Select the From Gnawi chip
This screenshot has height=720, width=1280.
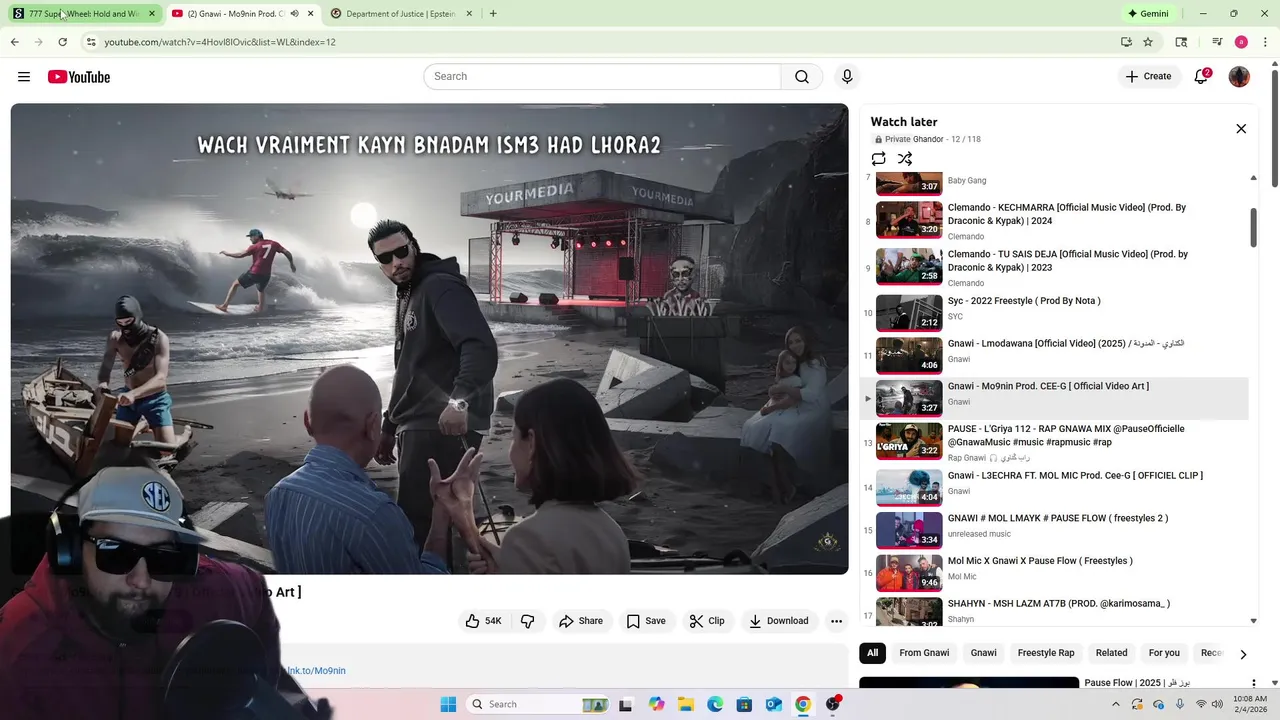pos(924,653)
